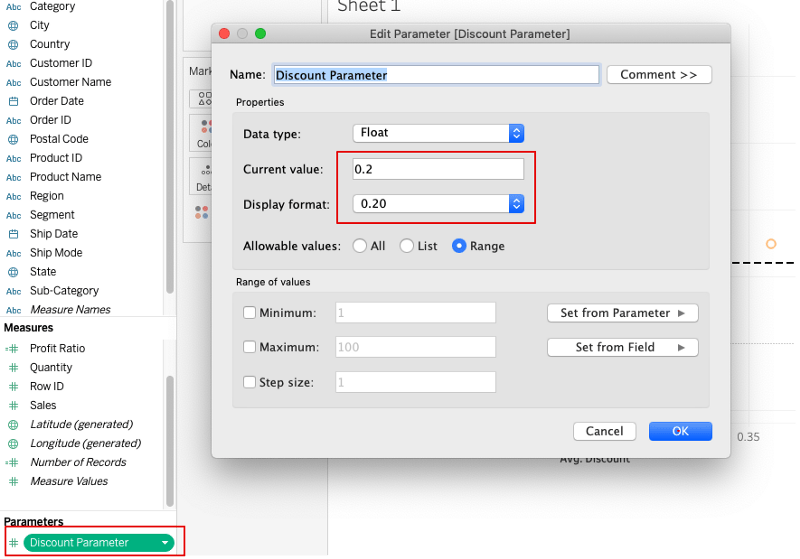Click the Cancel button
Screen dimensions: 800x559
point(605,431)
